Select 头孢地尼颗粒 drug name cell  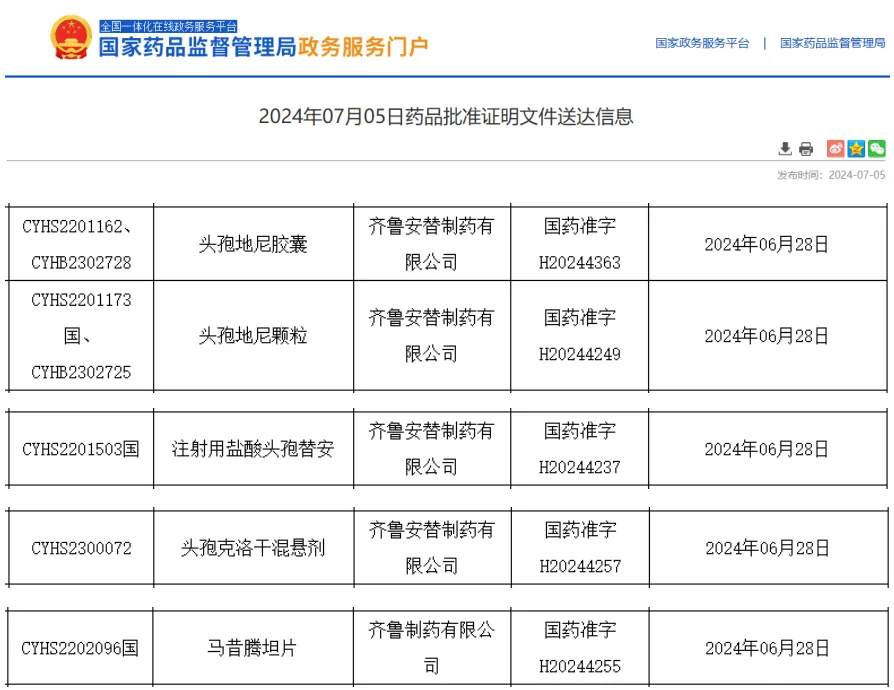pos(253,336)
